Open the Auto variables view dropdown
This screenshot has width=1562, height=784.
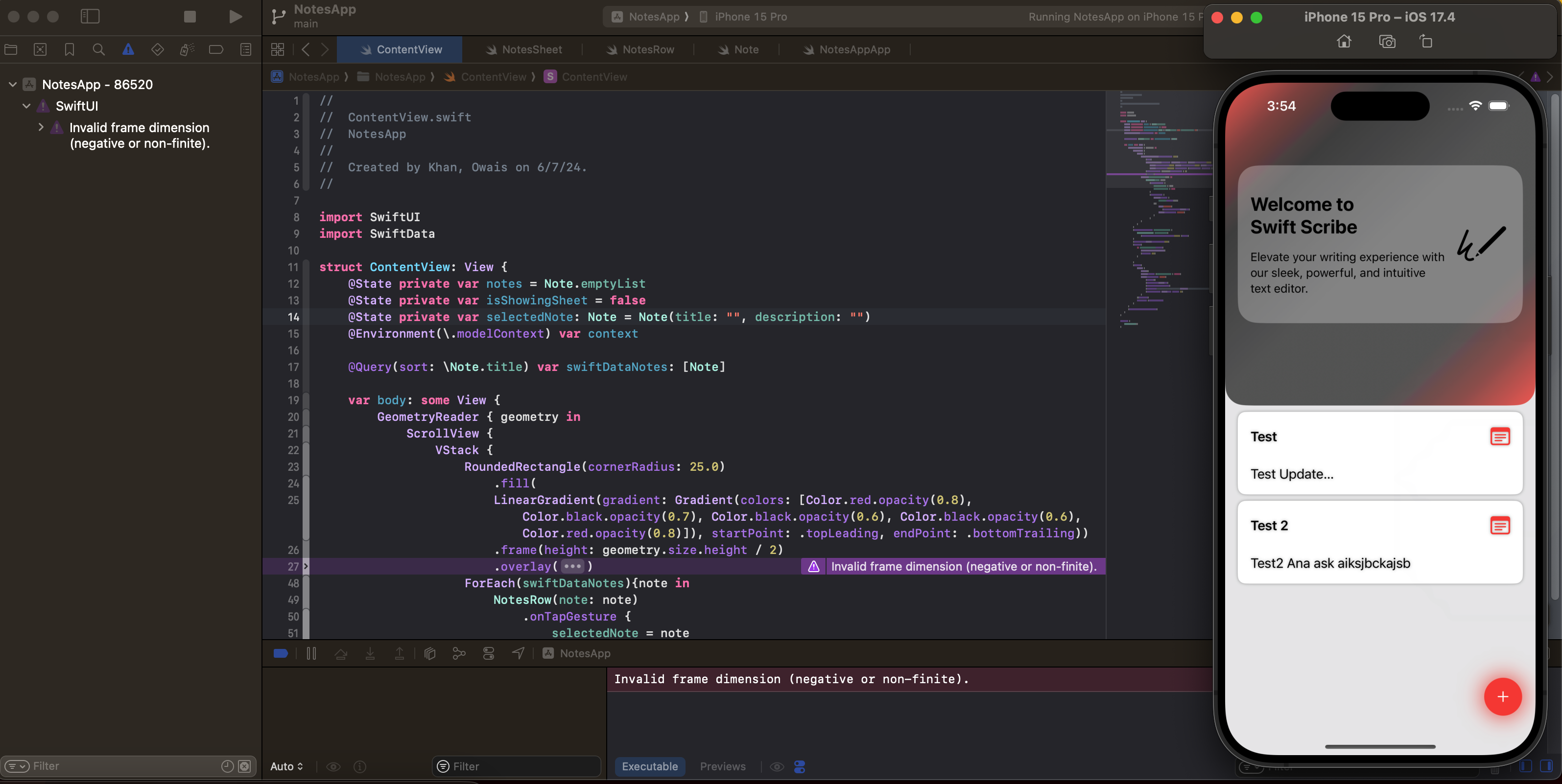[286, 766]
